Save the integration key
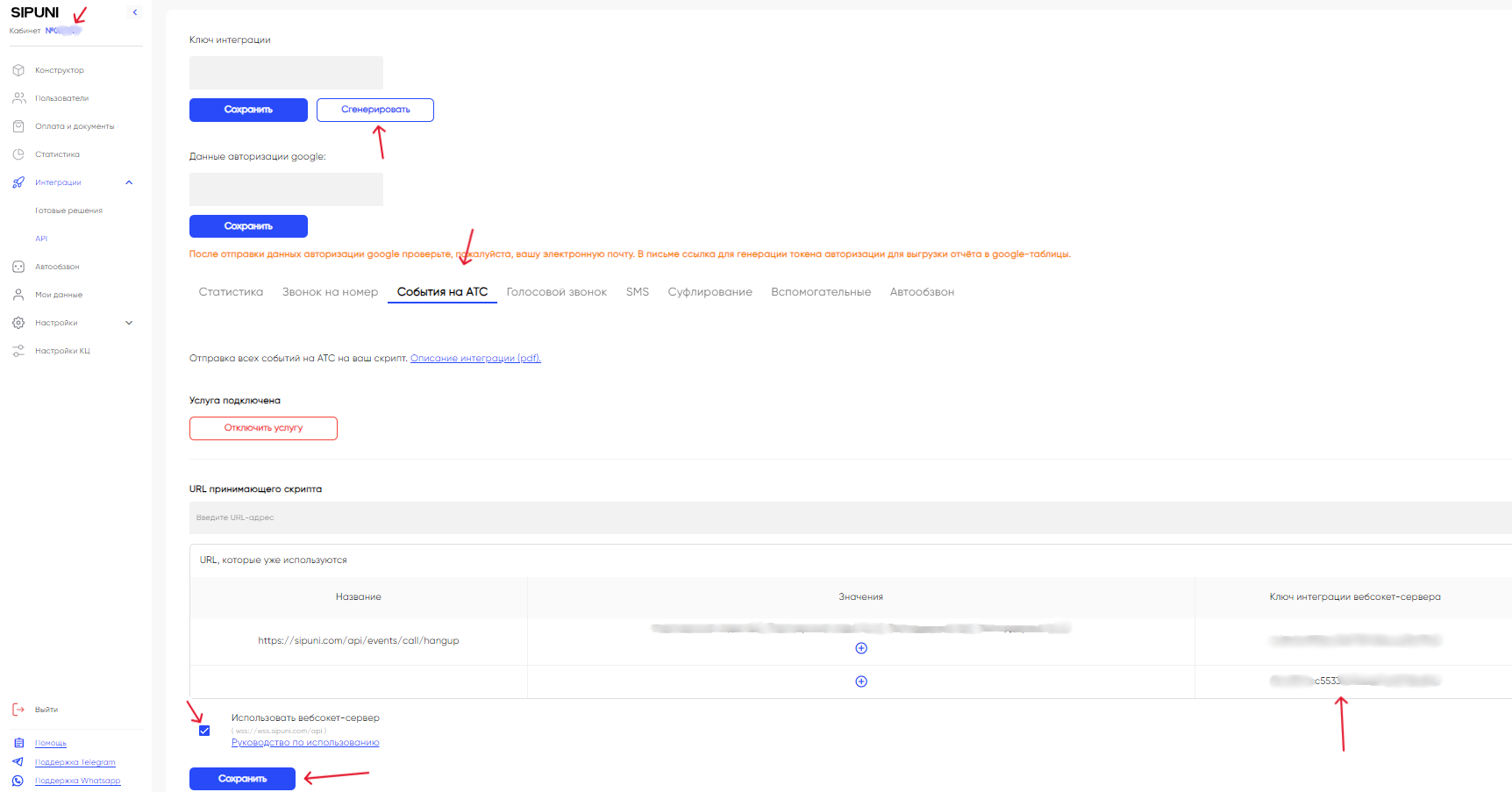Viewport: 1512px width, 792px height. pyautogui.click(x=248, y=110)
